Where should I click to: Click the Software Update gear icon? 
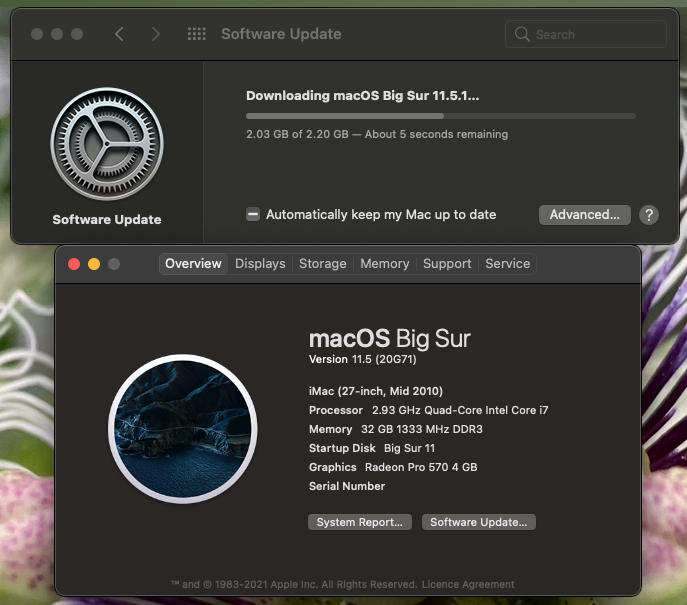tap(107, 144)
